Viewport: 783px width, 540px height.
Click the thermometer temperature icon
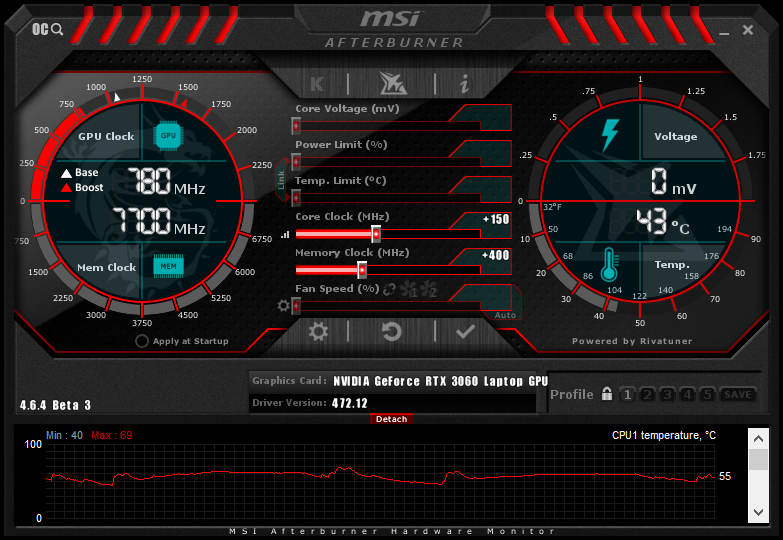click(609, 264)
